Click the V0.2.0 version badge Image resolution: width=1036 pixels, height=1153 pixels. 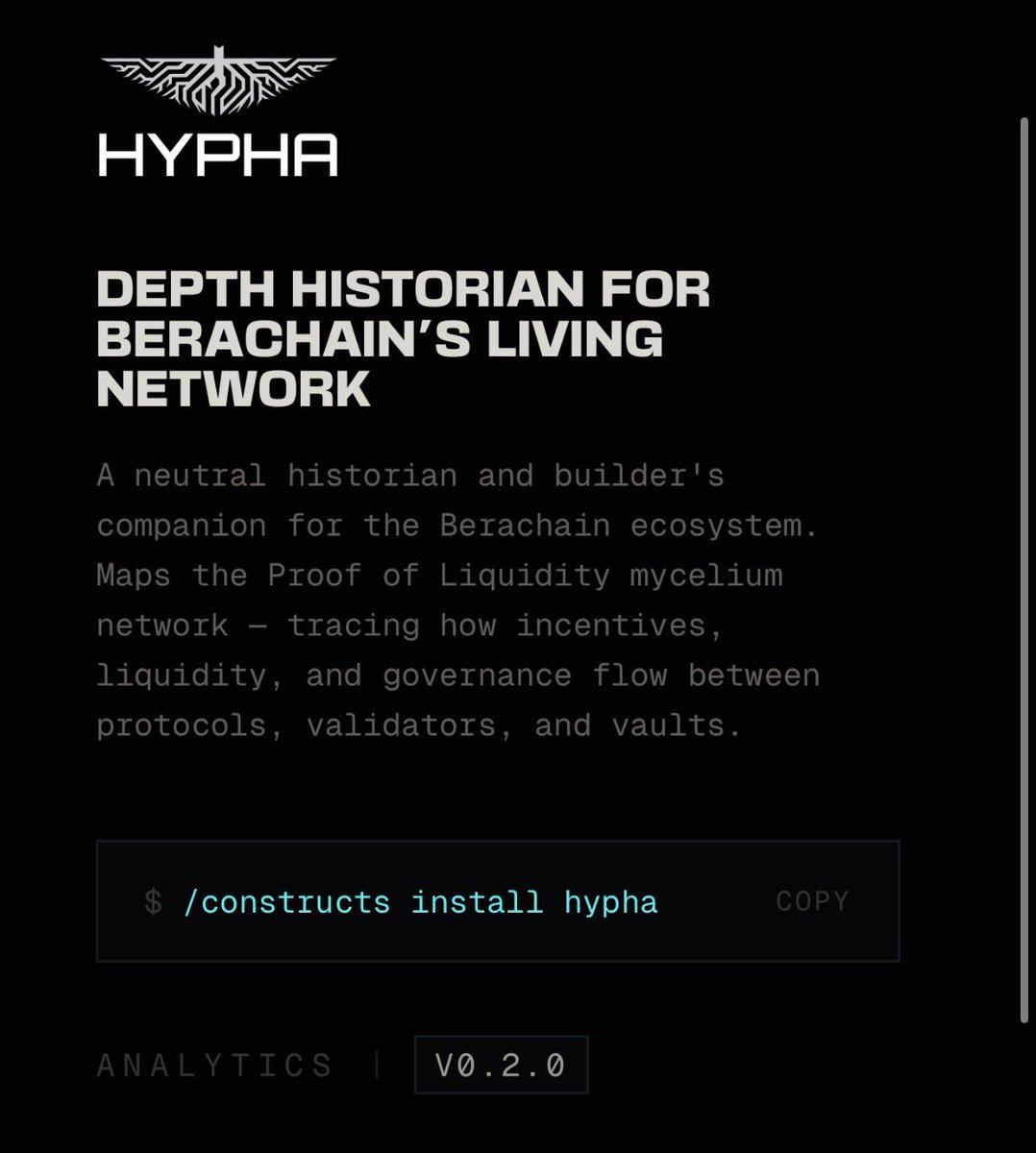(x=501, y=1065)
